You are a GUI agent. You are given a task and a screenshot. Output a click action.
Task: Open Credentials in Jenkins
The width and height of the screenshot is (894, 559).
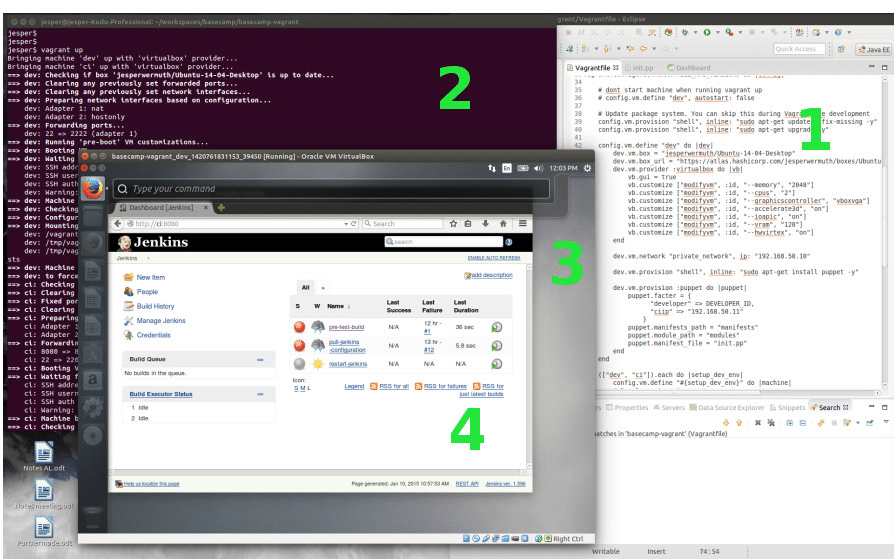coord(153,335)
